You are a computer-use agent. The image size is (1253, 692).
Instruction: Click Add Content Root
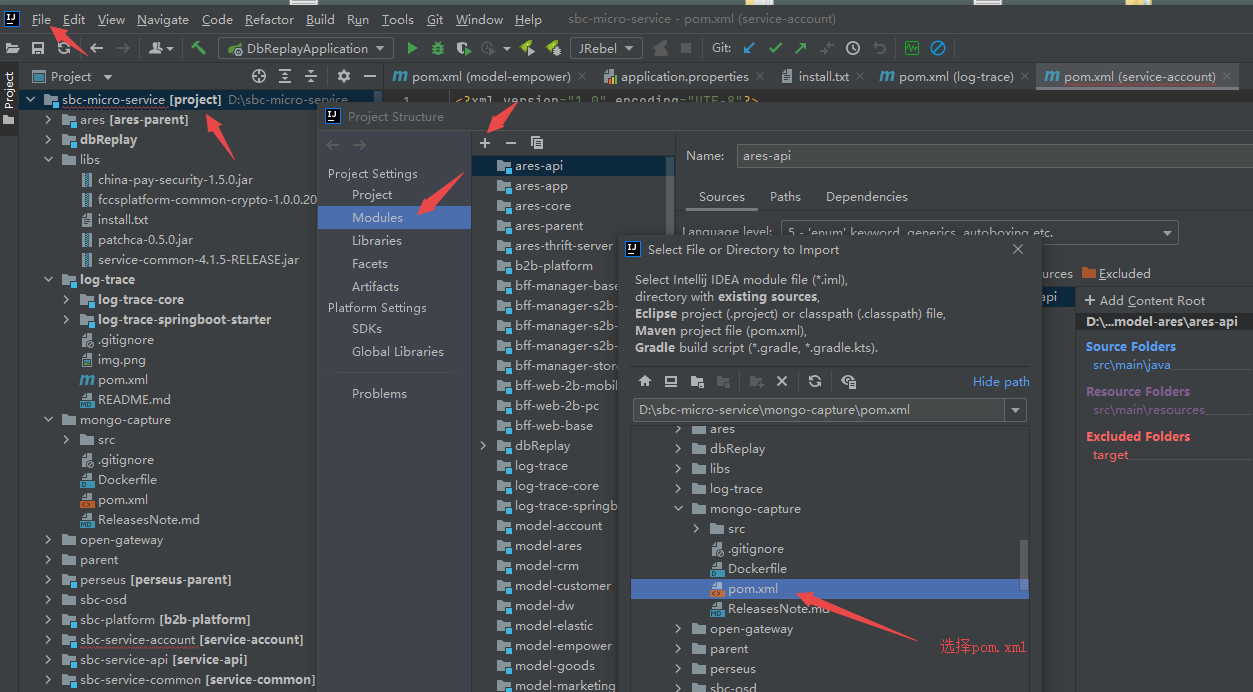click(1145, 301)
